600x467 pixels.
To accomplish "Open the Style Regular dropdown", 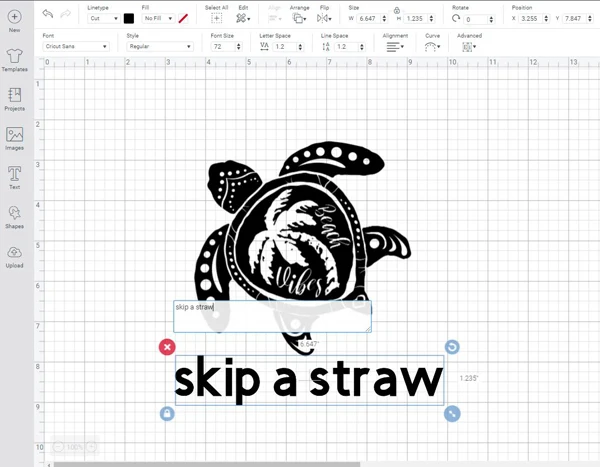I will pos(160,46).
